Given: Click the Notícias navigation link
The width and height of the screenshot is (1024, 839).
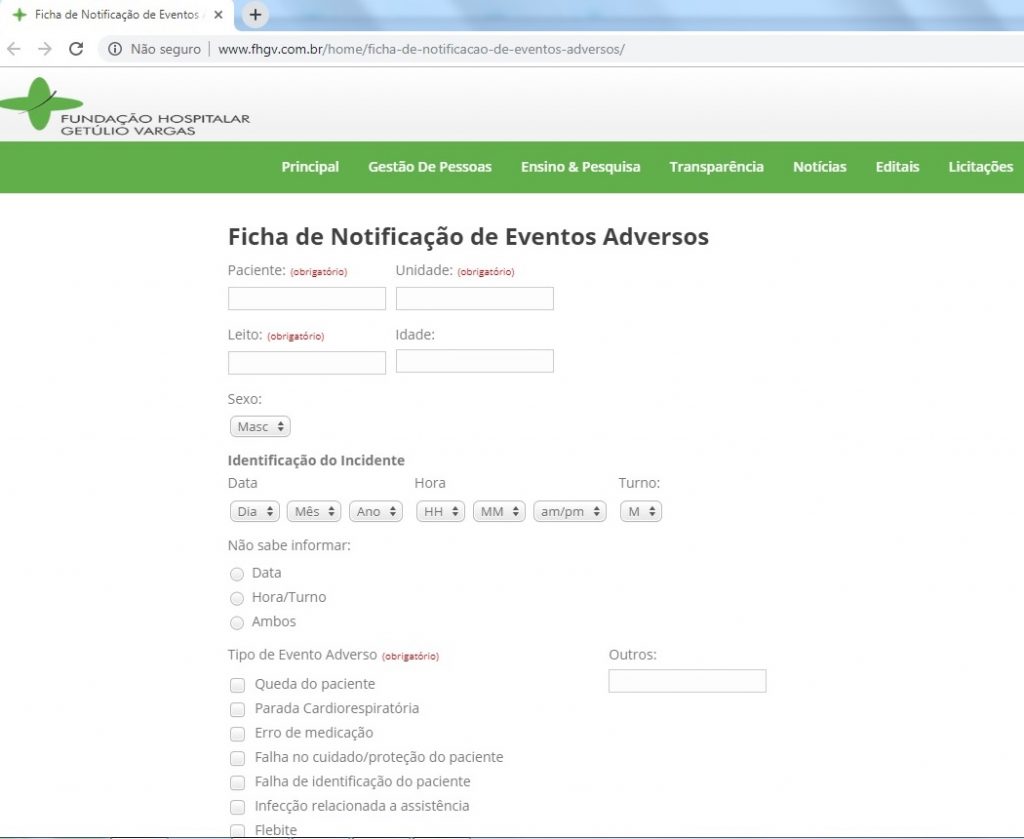Looking at the screenshot, I should pos(819,167).
